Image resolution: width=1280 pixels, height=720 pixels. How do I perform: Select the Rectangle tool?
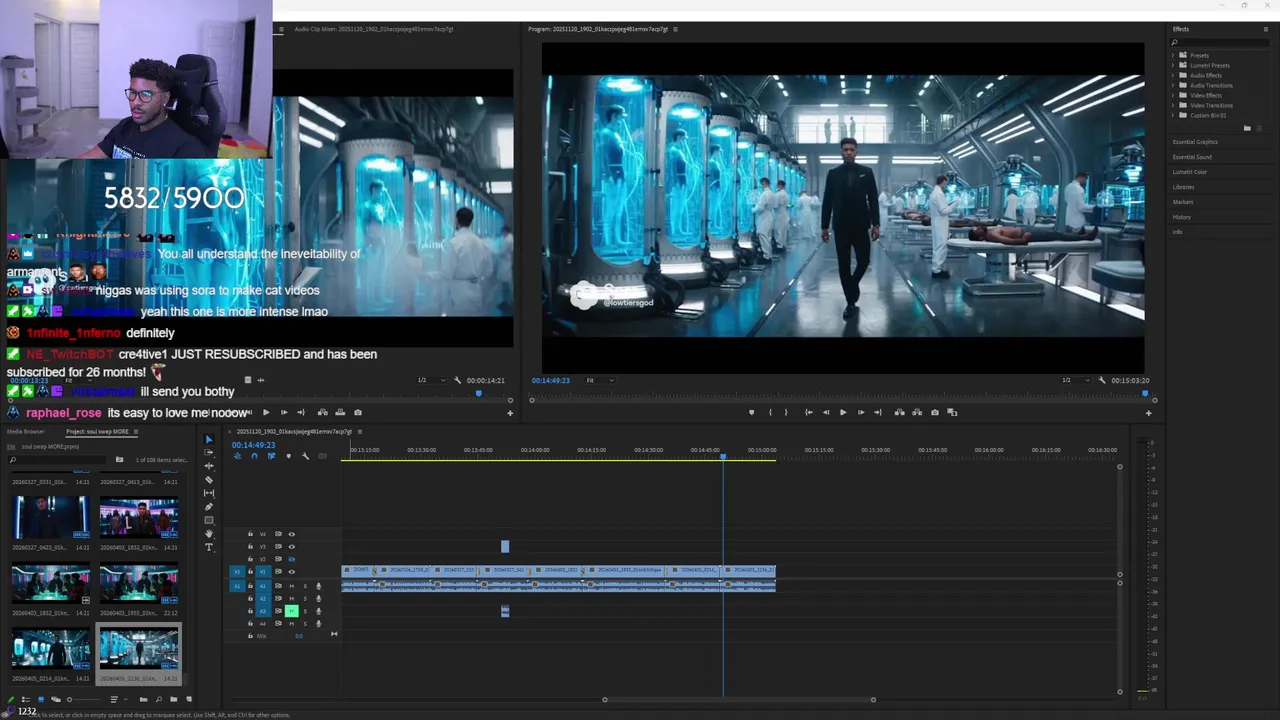tap(209, 520)
